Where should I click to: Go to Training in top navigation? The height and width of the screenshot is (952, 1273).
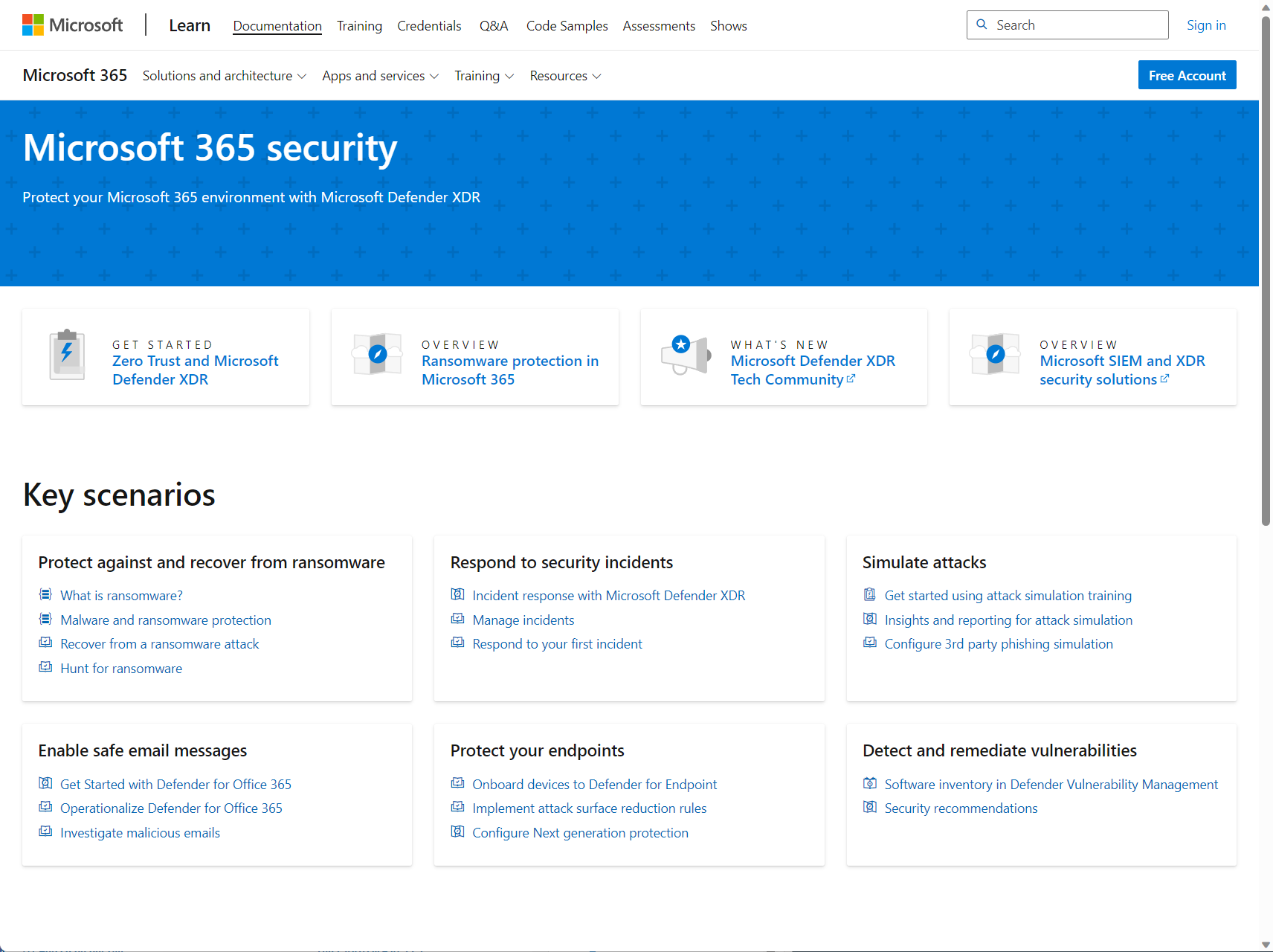tap(359, 26)
